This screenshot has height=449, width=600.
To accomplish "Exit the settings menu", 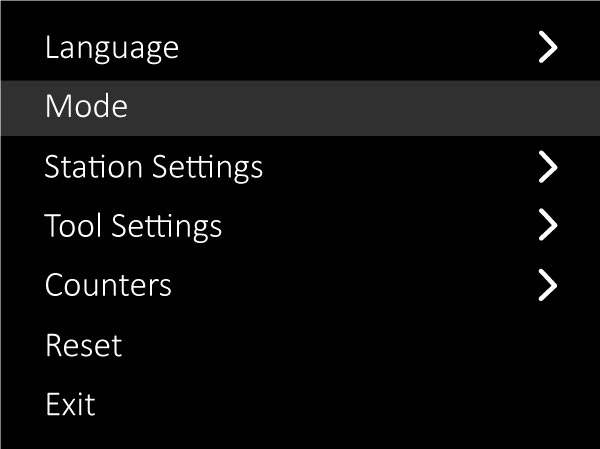I will pos(70,404).
